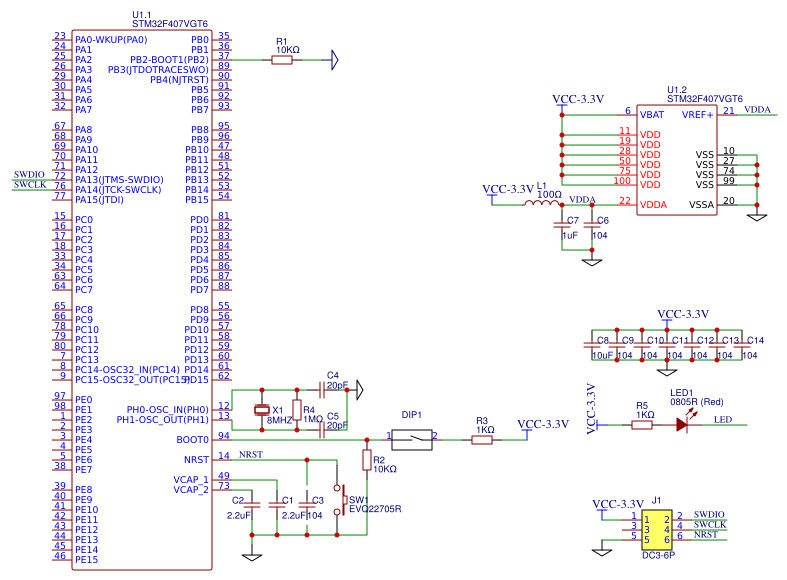This screenshot has width=787, height=580.
Task: Click the PH1-OSC_OUT(PH1) pin label
Action: [x=163, y=420]
